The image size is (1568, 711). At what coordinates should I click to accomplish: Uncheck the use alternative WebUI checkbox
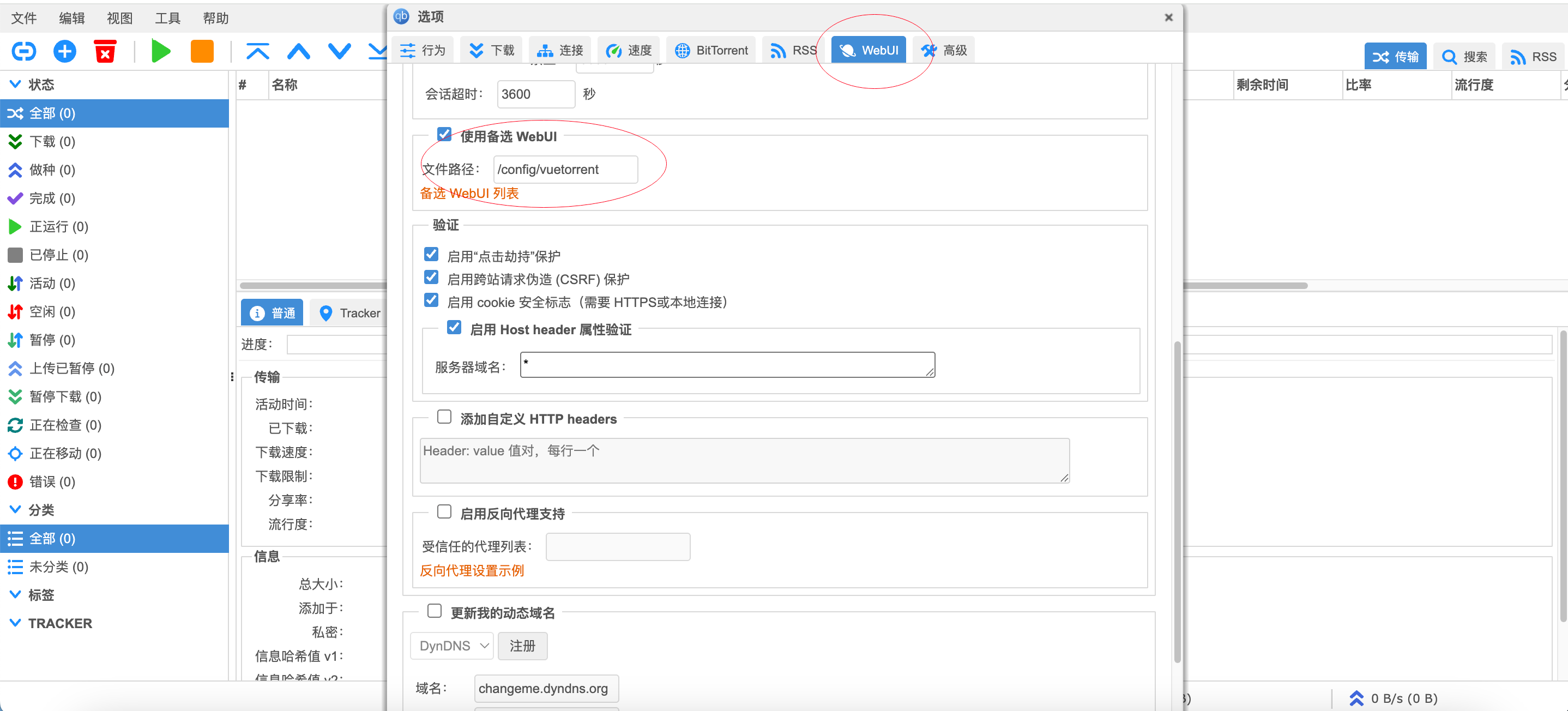[444, 135]
